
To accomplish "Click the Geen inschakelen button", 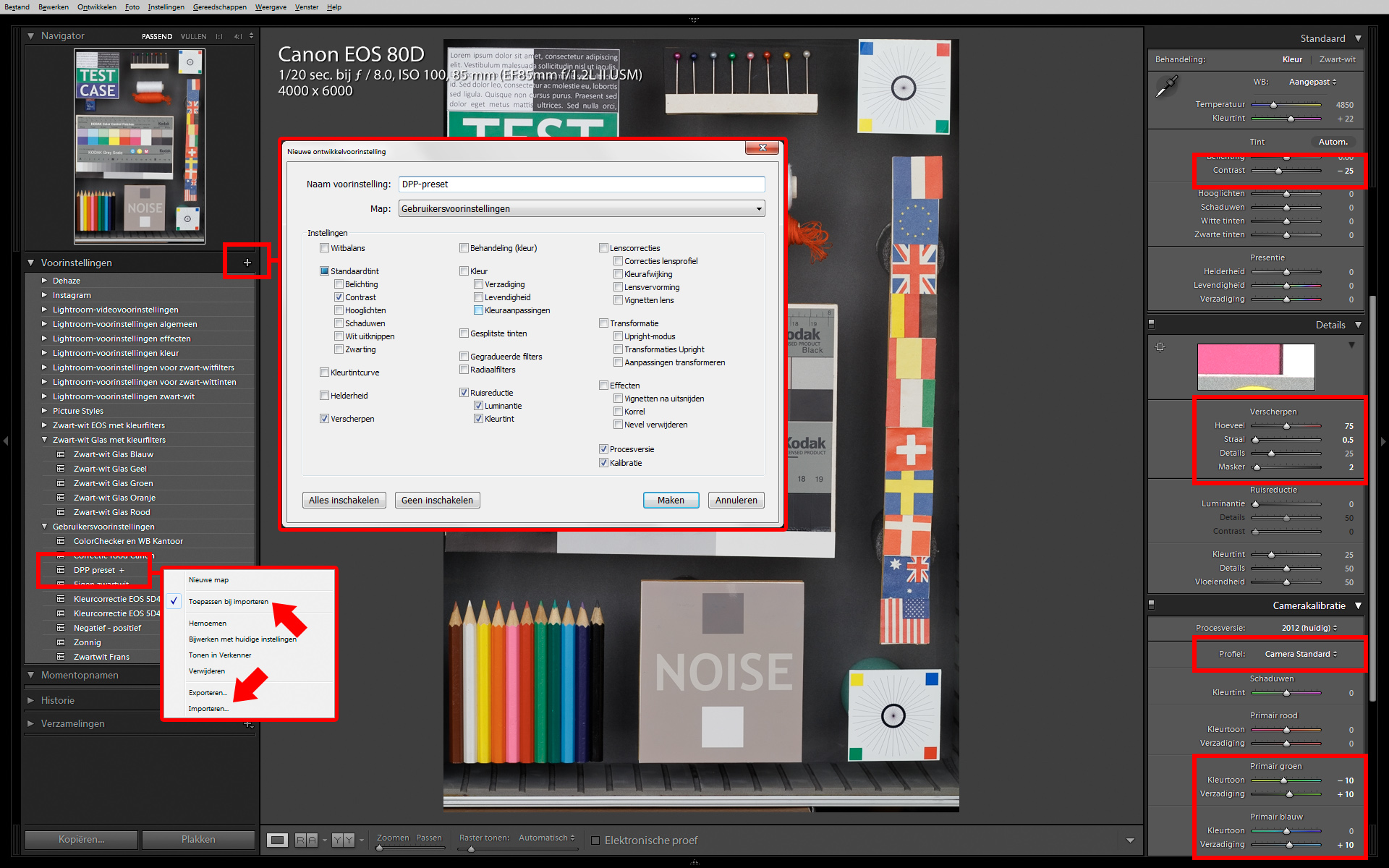I will (437, 501).
